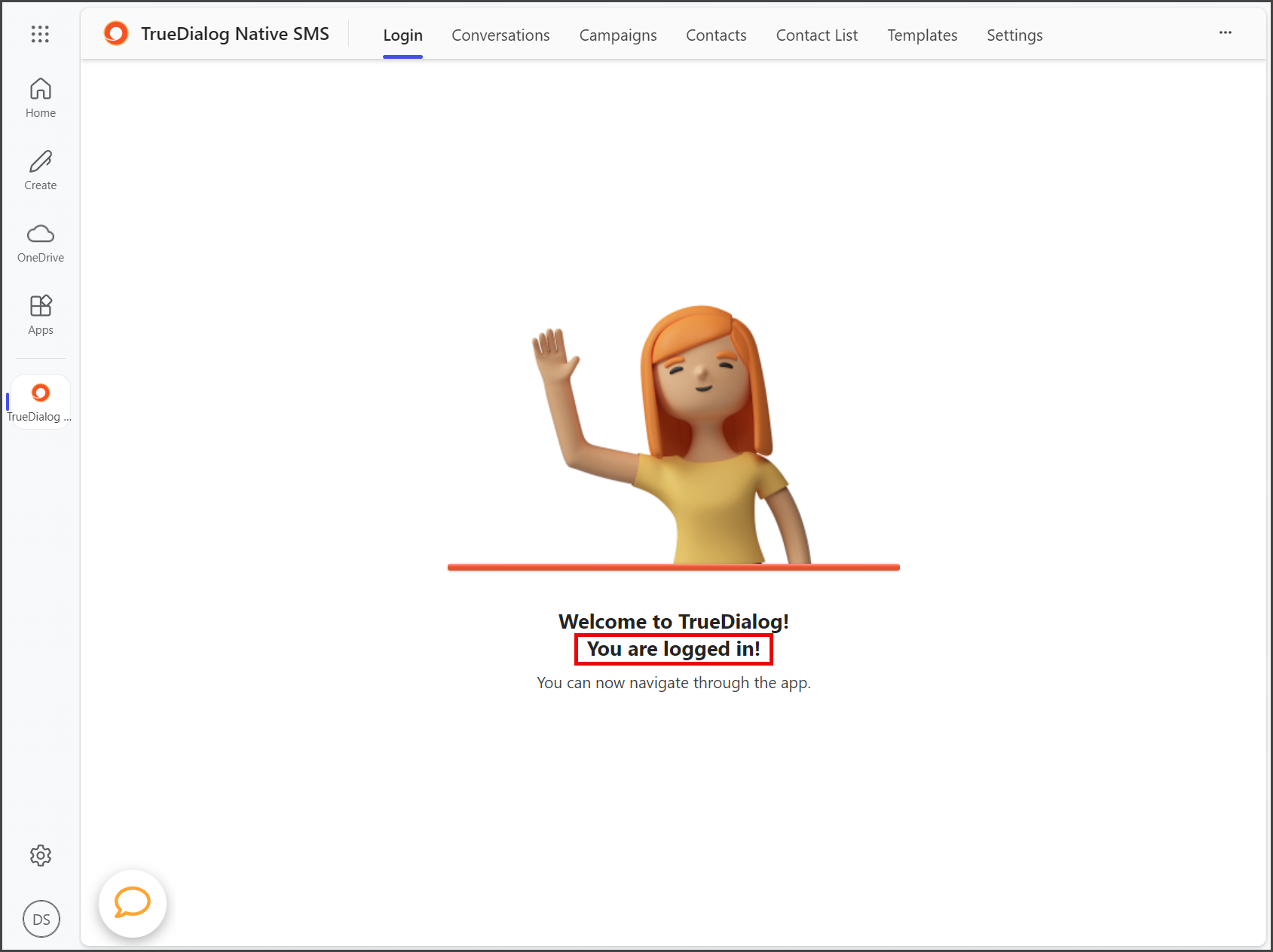Open the Settings tab

point(1014,35)
